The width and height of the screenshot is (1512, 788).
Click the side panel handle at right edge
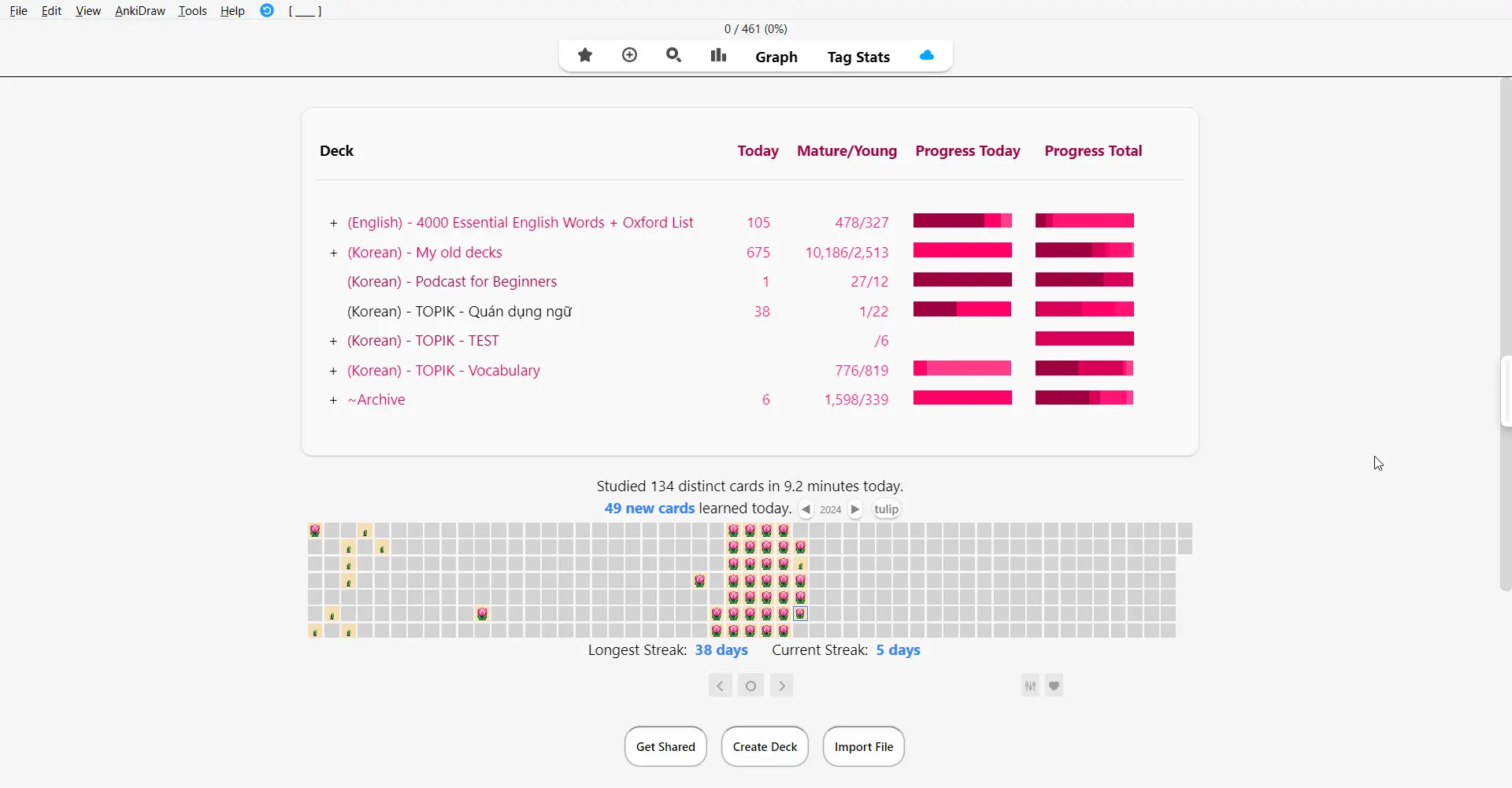(1506, 391)
